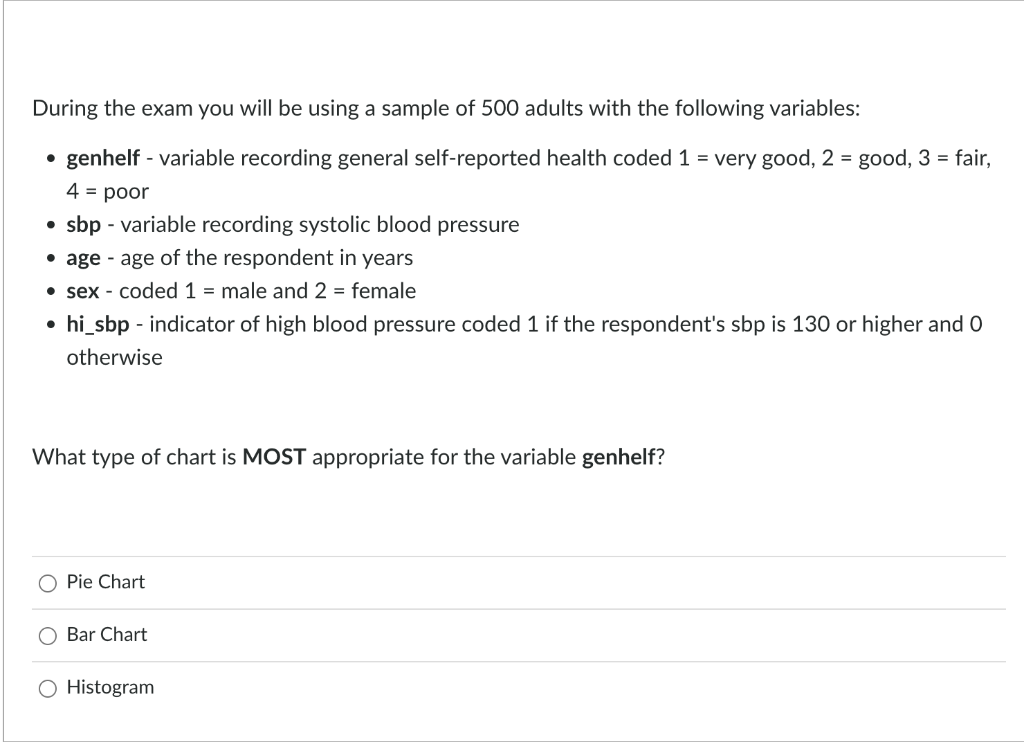Click the 'During the exam' intro sentence

[x=446, y=108]
